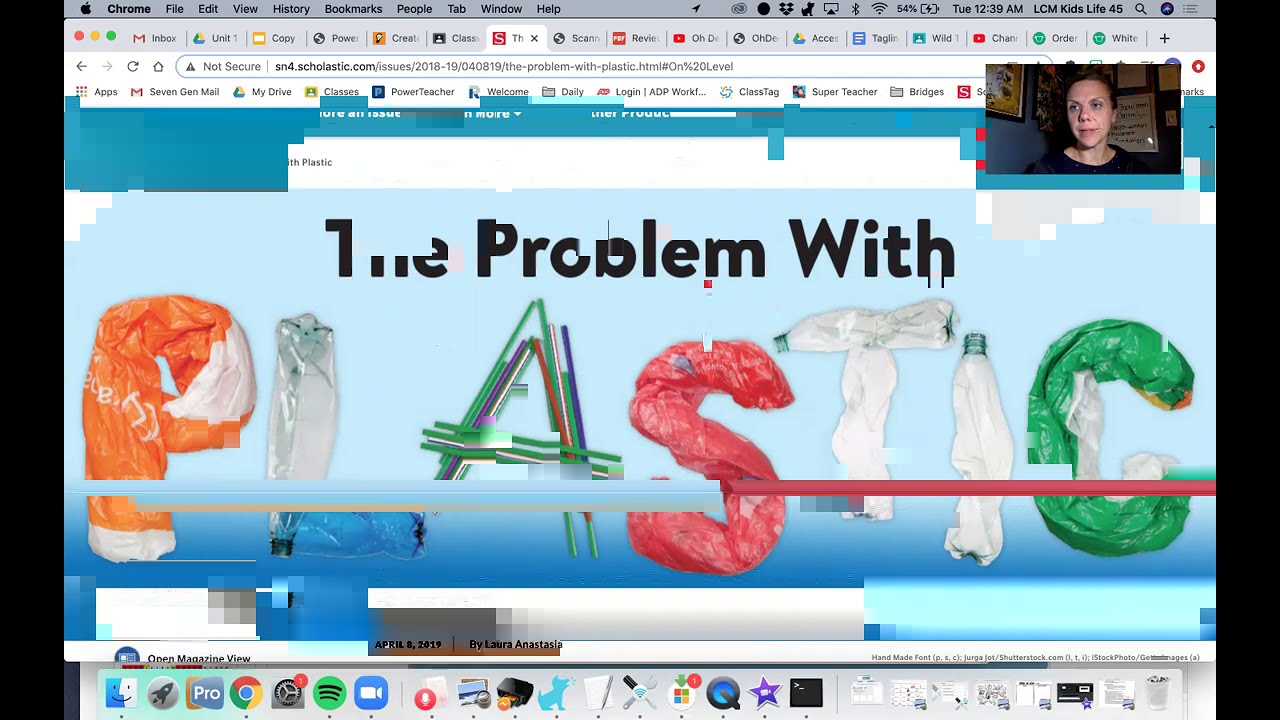This screenshot has height=720, width=1280.
Task: Open Zoom in the Dock
Action: pos(371,693)
